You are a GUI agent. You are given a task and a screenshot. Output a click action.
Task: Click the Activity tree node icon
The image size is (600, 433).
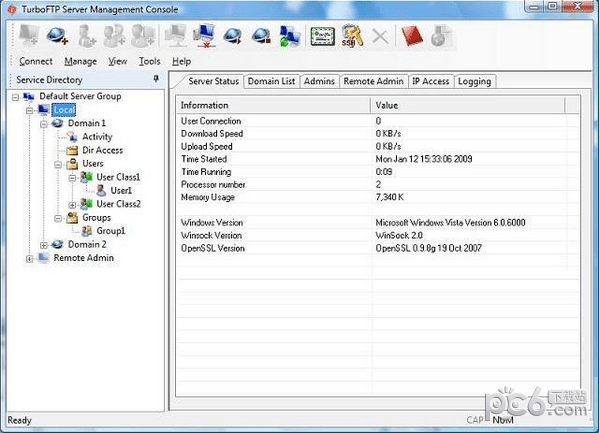point(72,137)
